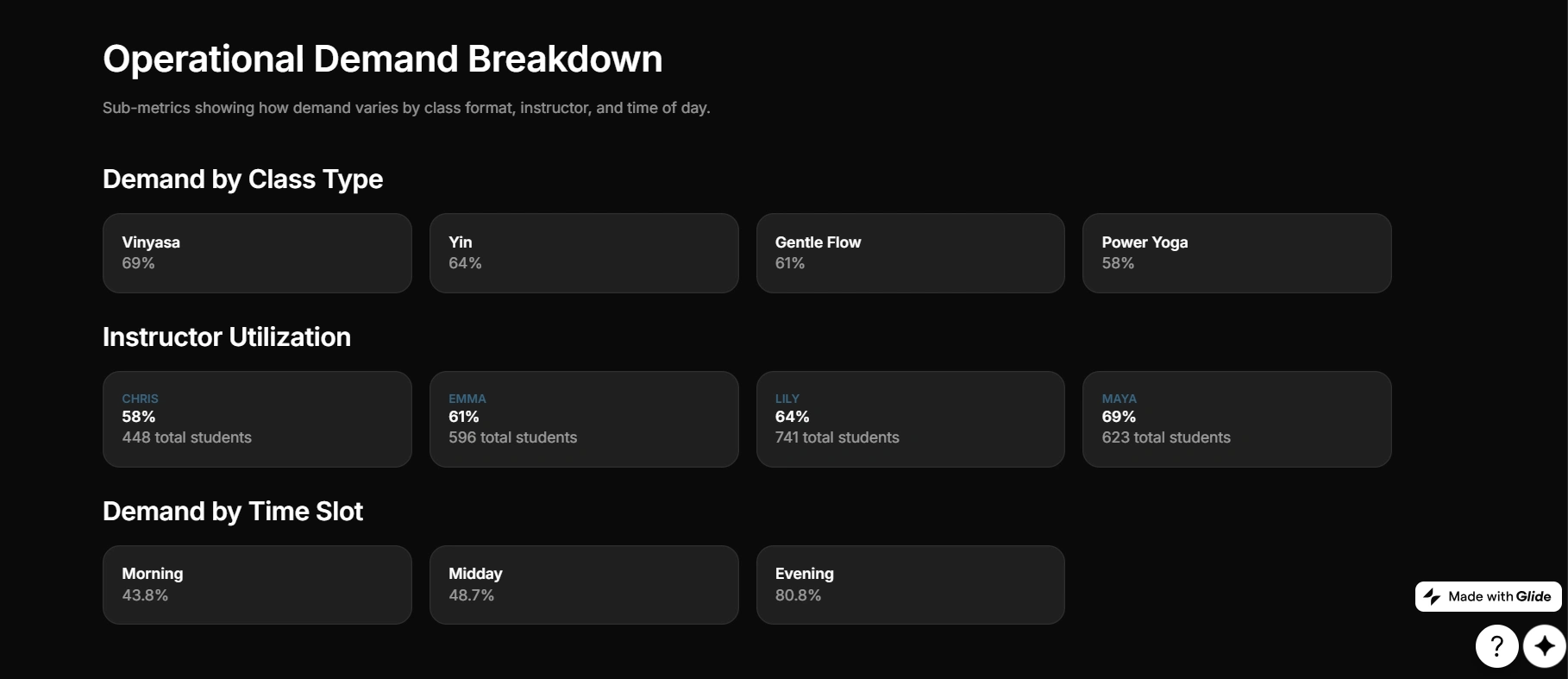Open the Morning time slot card
Viewport: 1568px width, 679px height.
[257, 584]
